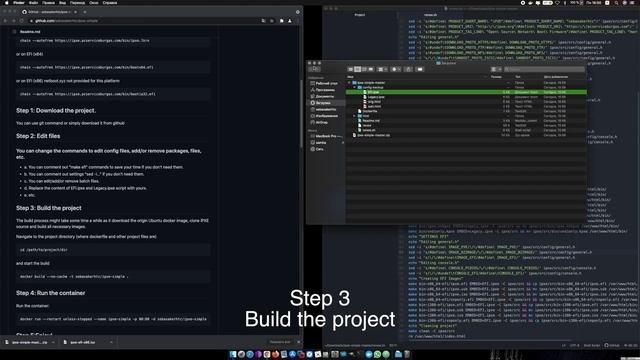The image size is (640, 360).
Task: Click the Finder search field
Action: [544, 69]
